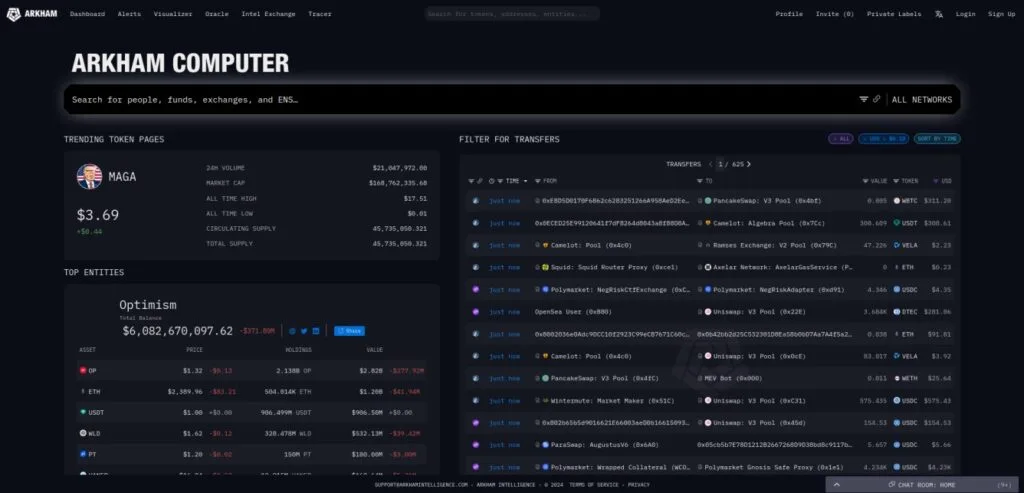Open the ALL NETWORKS selector

[921, 100]
